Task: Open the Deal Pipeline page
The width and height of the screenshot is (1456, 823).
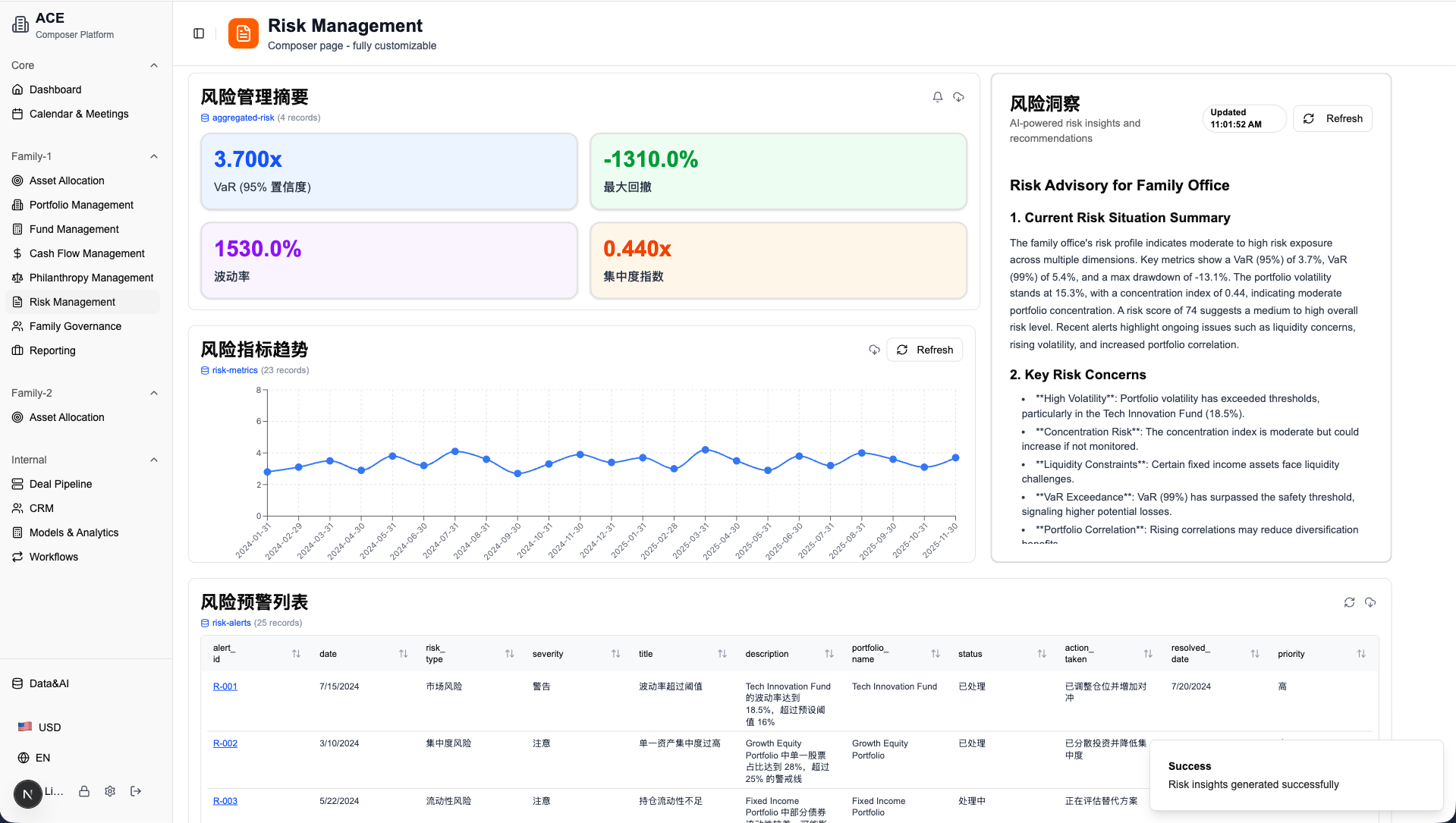Action: tap(61, 484)
